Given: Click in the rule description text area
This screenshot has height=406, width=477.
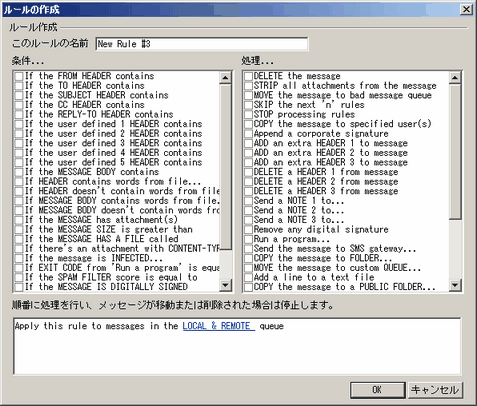Looking at the screenshot, I should coord(237,346).
